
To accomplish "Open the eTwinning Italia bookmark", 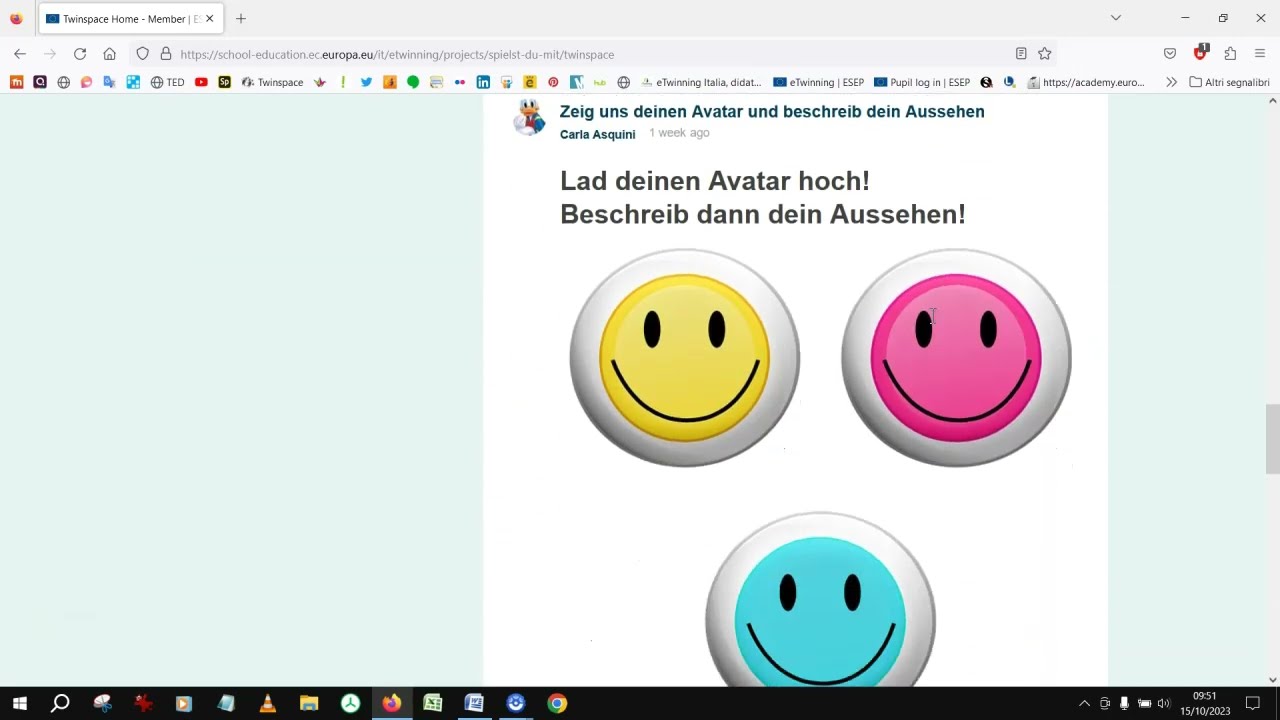I will [701, 82].
